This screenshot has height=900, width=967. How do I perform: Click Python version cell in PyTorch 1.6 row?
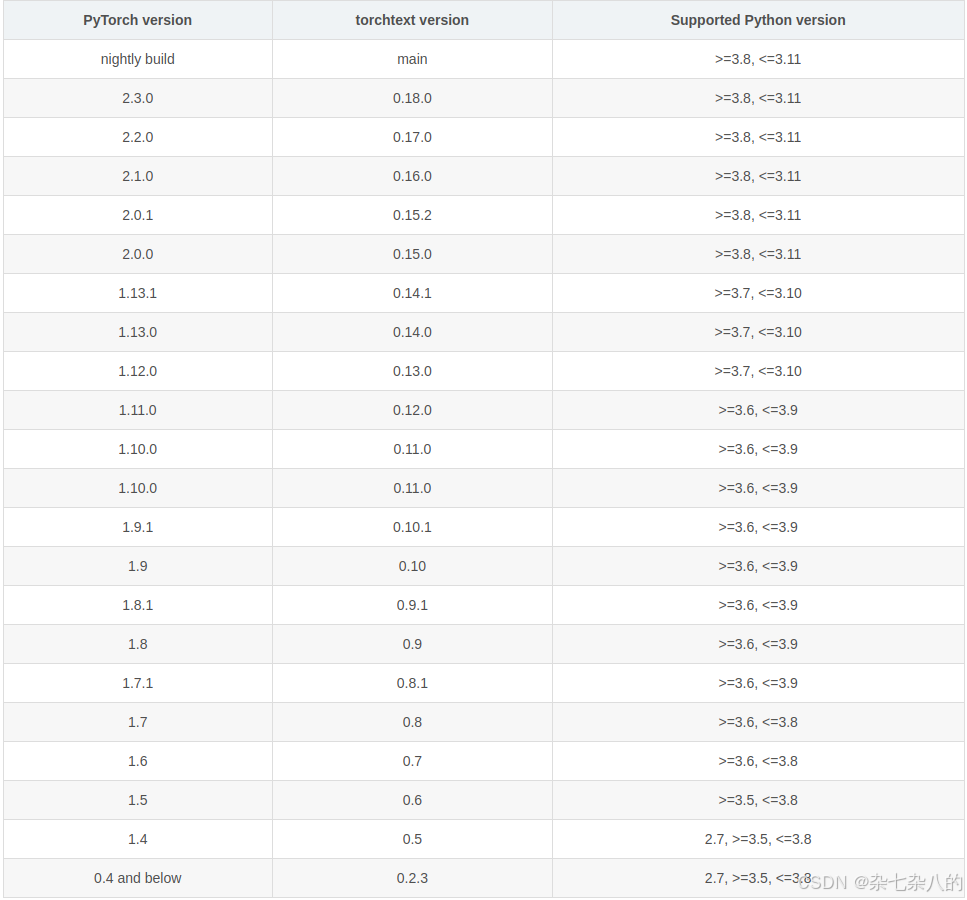tap(758, 761)
